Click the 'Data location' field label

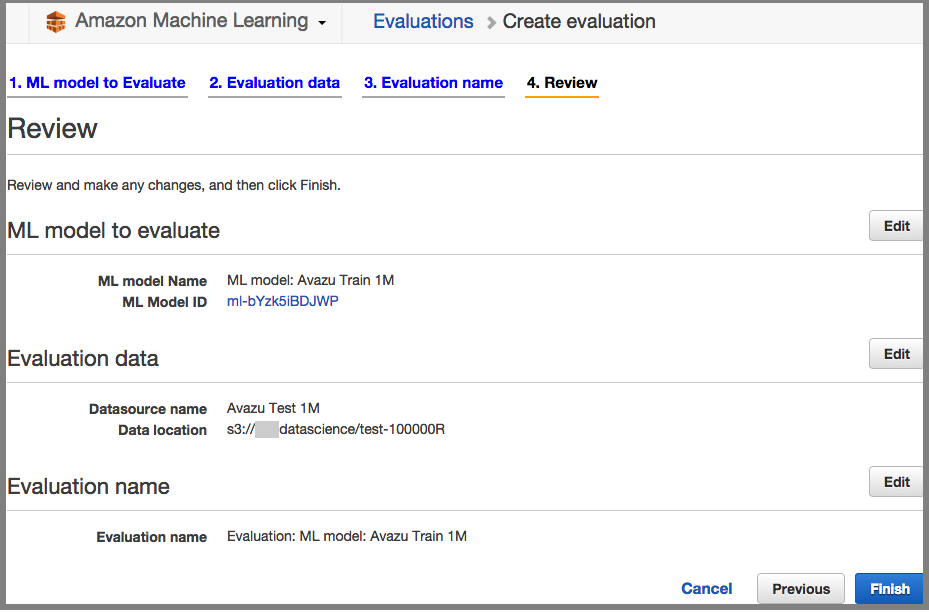pos(162,430)
